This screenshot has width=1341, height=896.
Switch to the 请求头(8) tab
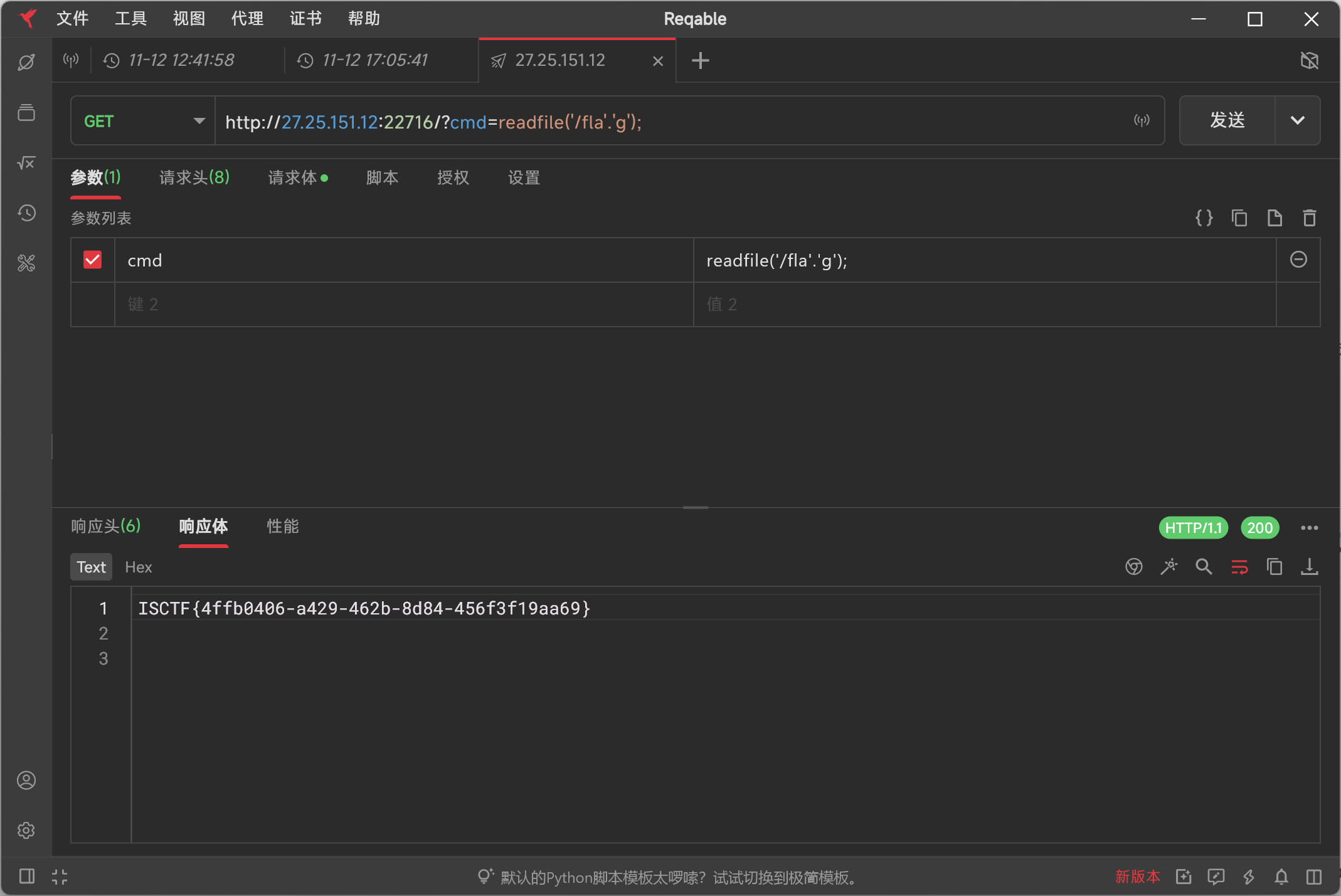click(194, 177)
